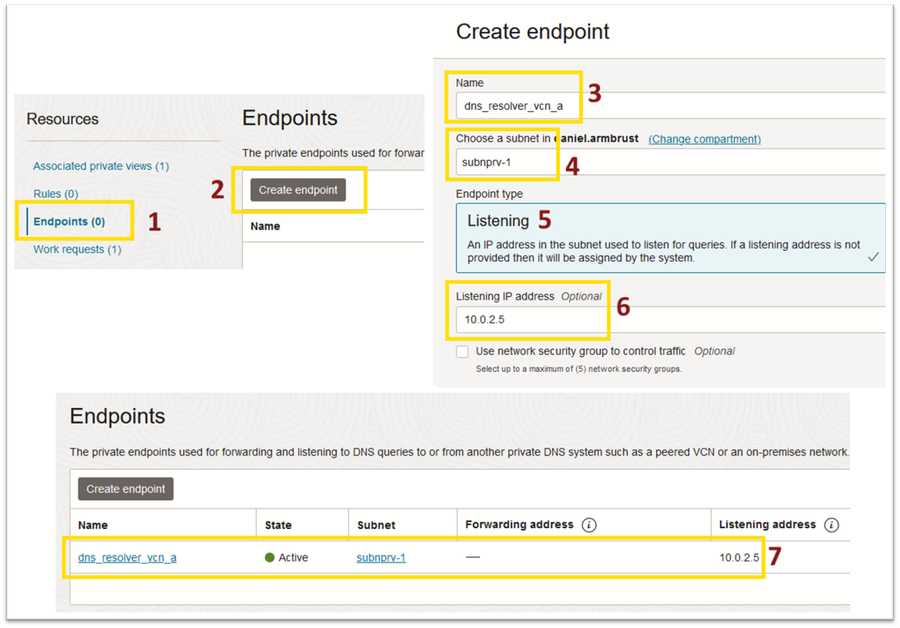Screen dimensions: 900x628
Task: Click the Create endpoint button
Action: tap(298, 189)
